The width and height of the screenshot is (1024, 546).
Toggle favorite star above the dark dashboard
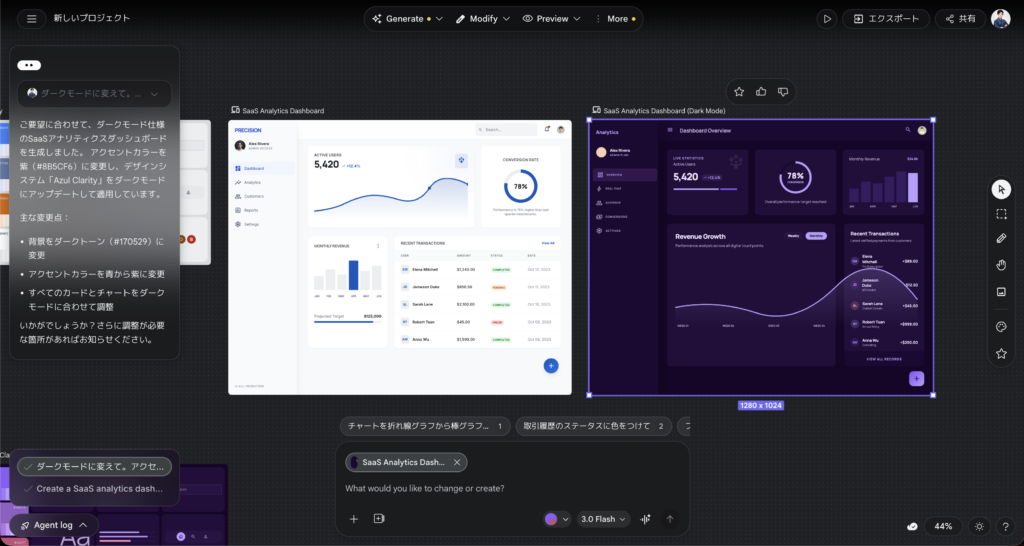click(x=739, y=92)
